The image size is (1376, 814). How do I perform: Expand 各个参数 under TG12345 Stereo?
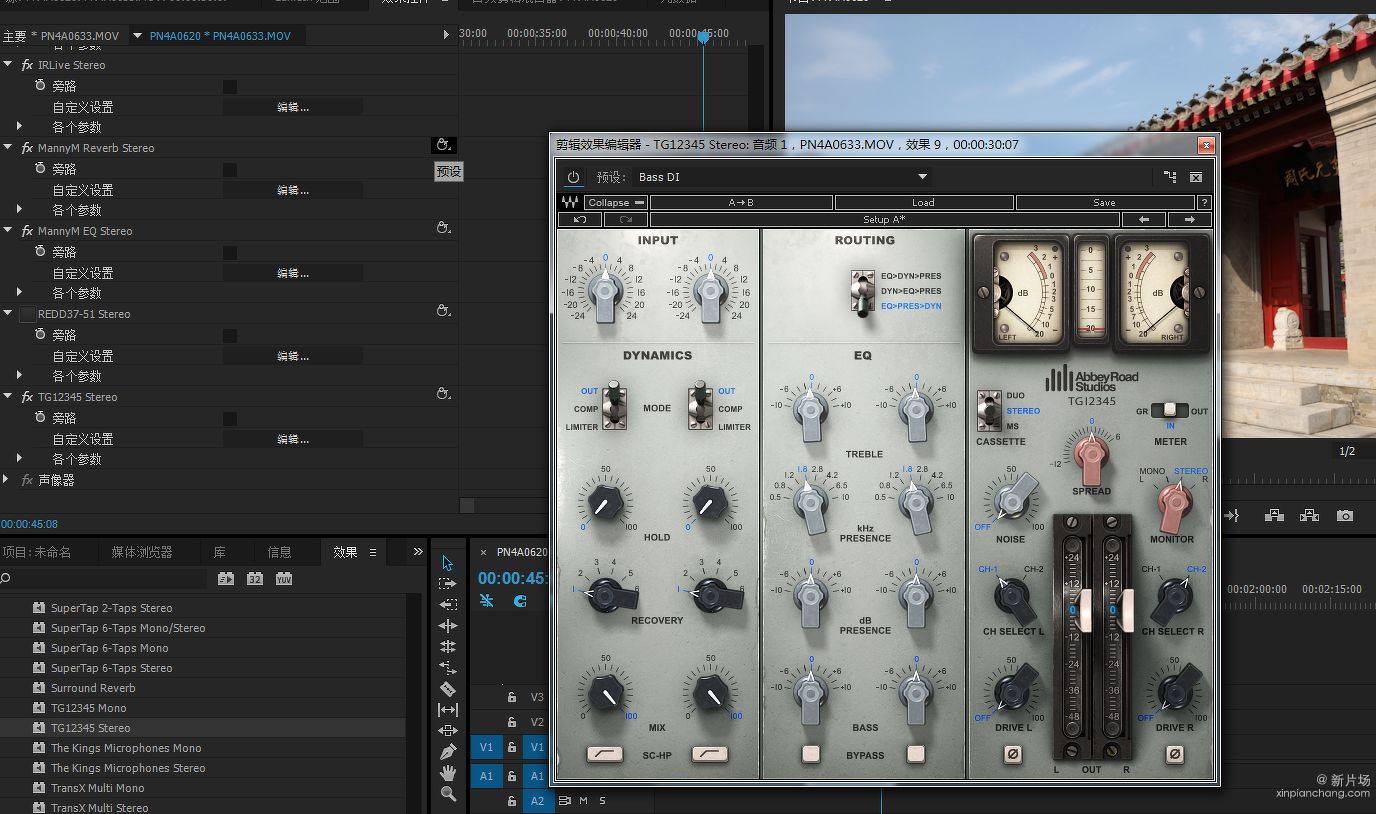point(19,459)
